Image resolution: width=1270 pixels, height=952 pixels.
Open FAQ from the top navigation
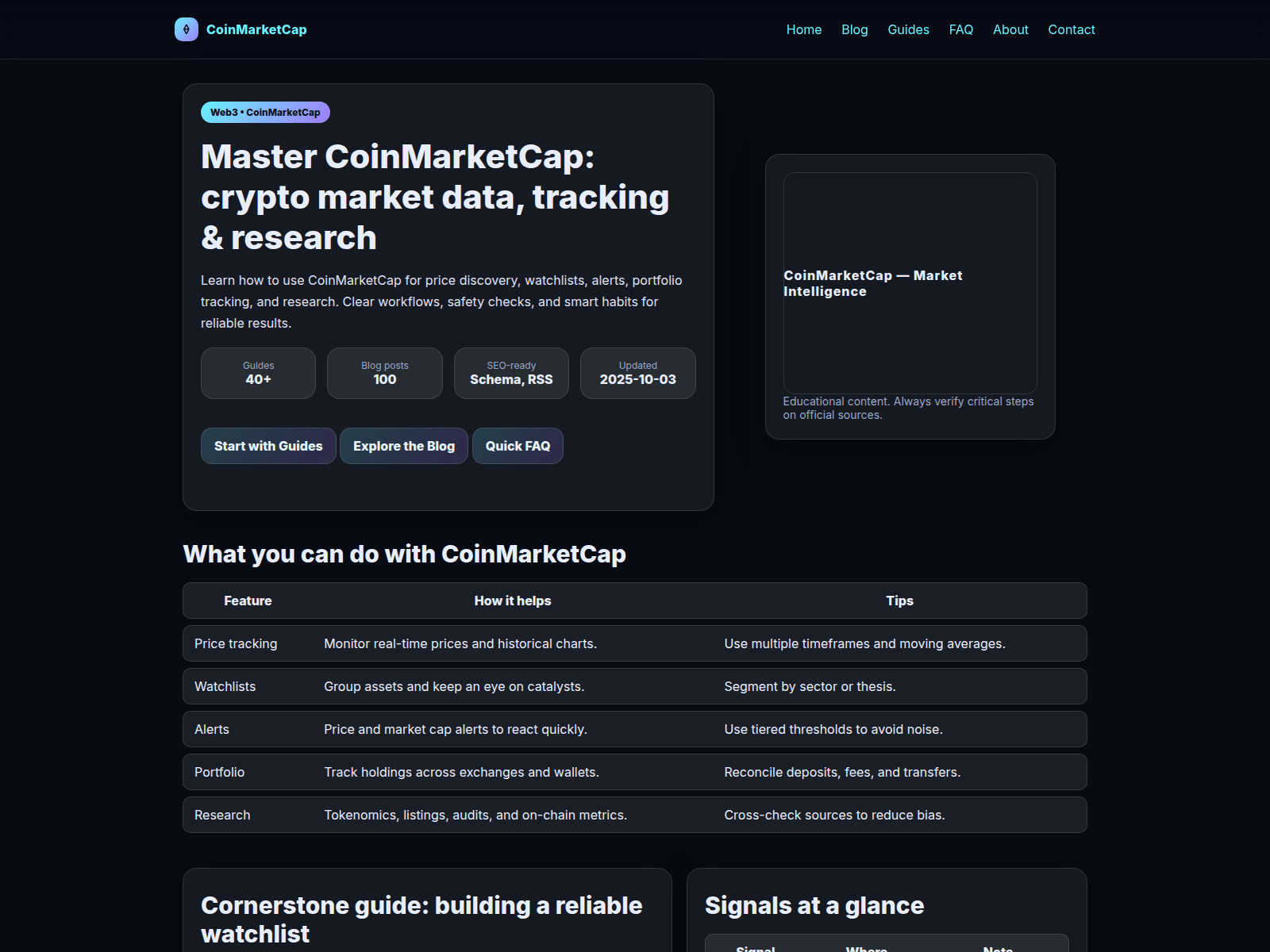(961, 29)
